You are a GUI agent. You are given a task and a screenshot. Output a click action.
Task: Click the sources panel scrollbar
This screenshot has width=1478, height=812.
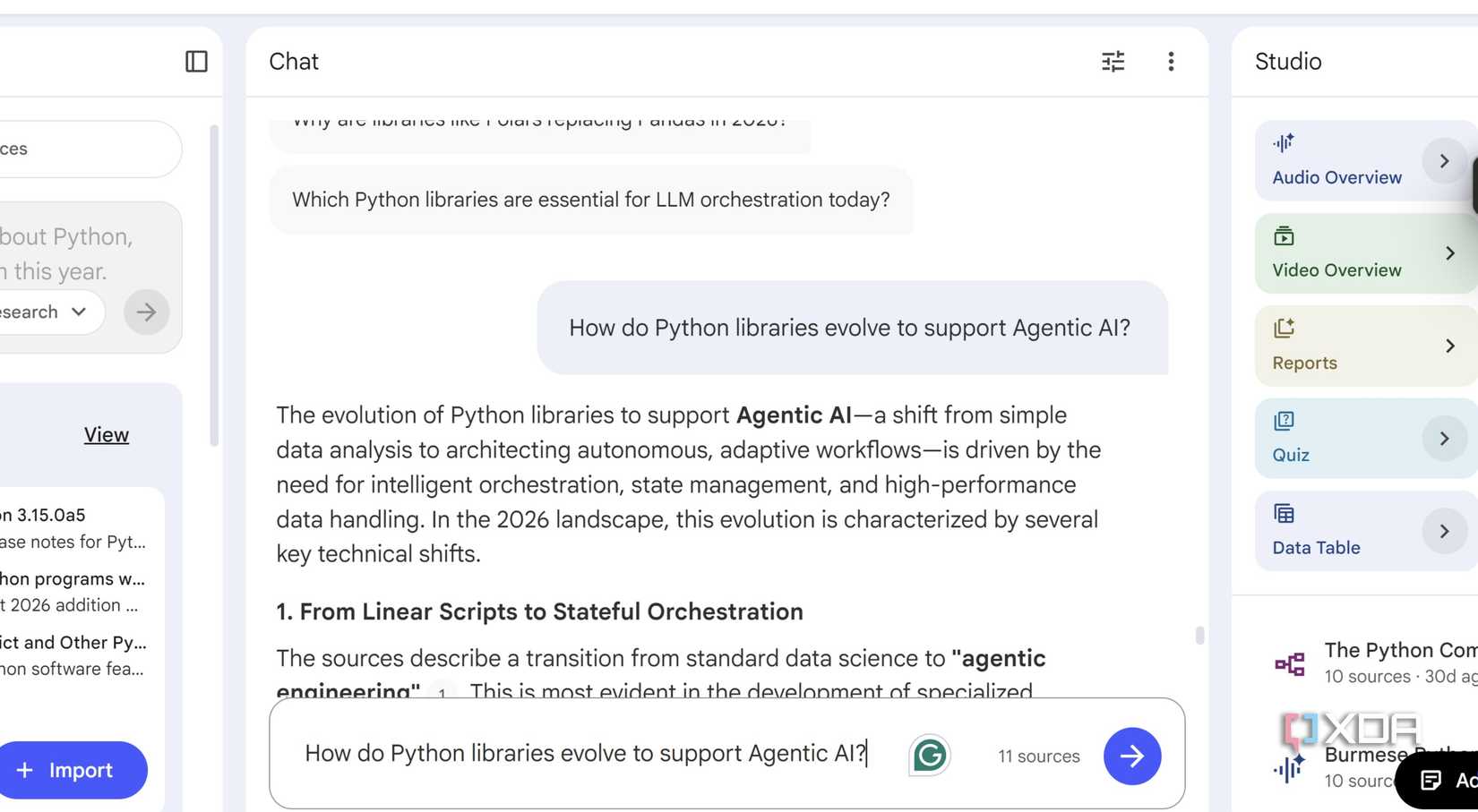pyautogui.click(x=214, y=286)
